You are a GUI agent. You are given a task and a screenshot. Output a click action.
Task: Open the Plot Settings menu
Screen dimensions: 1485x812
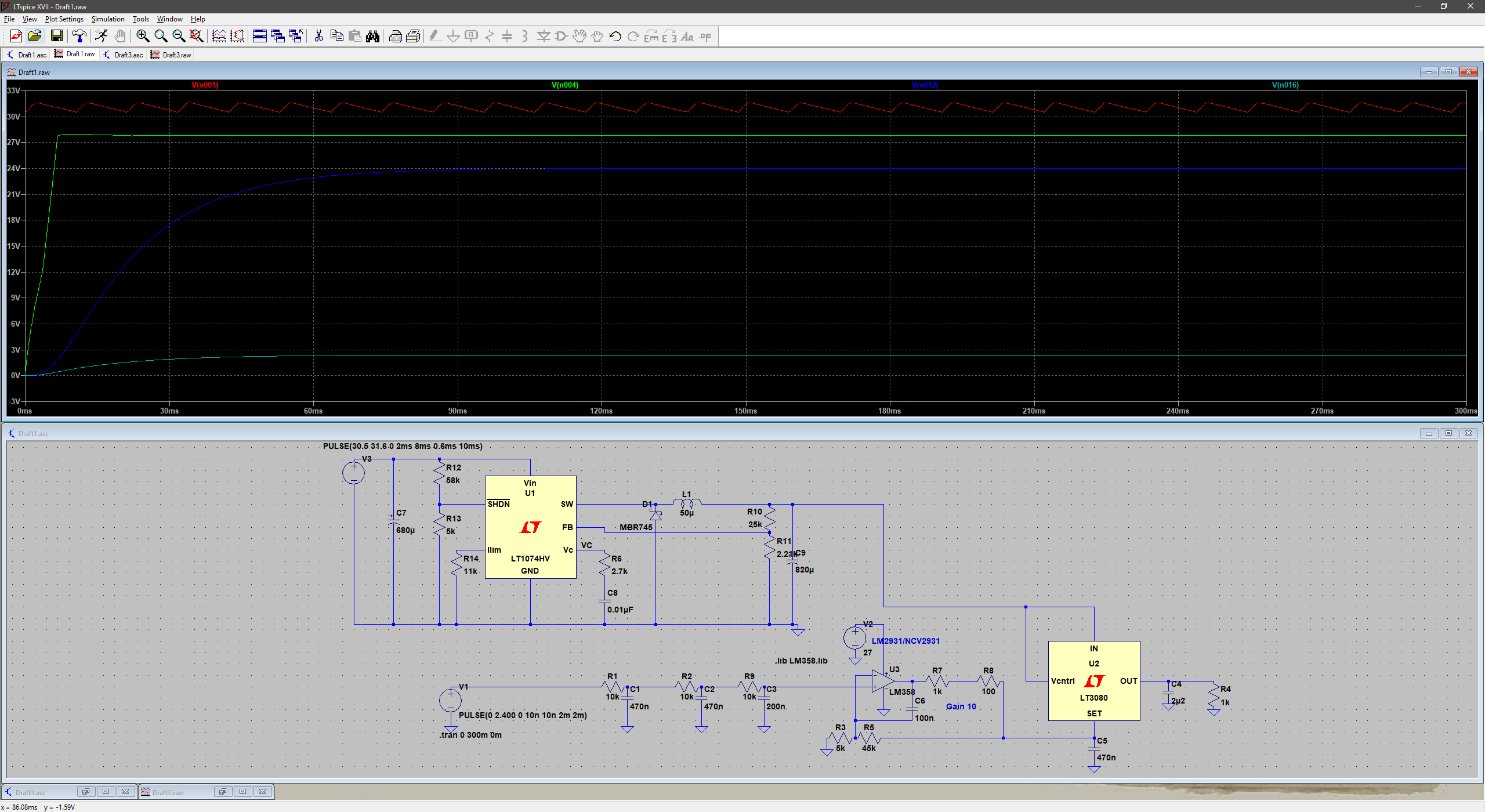point(64,19)
